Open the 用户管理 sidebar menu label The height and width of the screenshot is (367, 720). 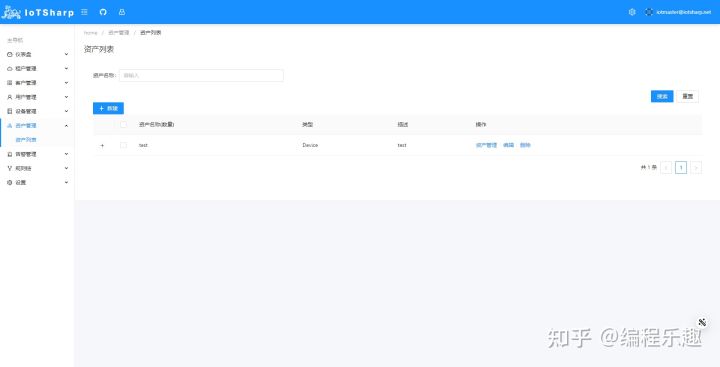tap(26, 97)
